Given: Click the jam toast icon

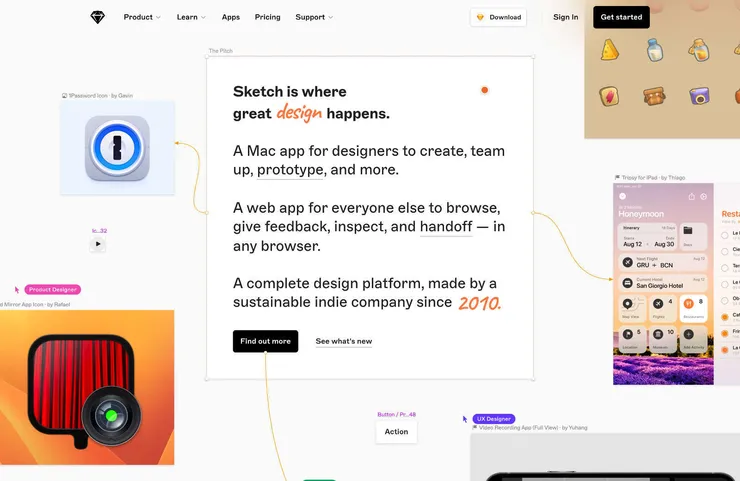Looking at the screenshot, I should [609, 96].
